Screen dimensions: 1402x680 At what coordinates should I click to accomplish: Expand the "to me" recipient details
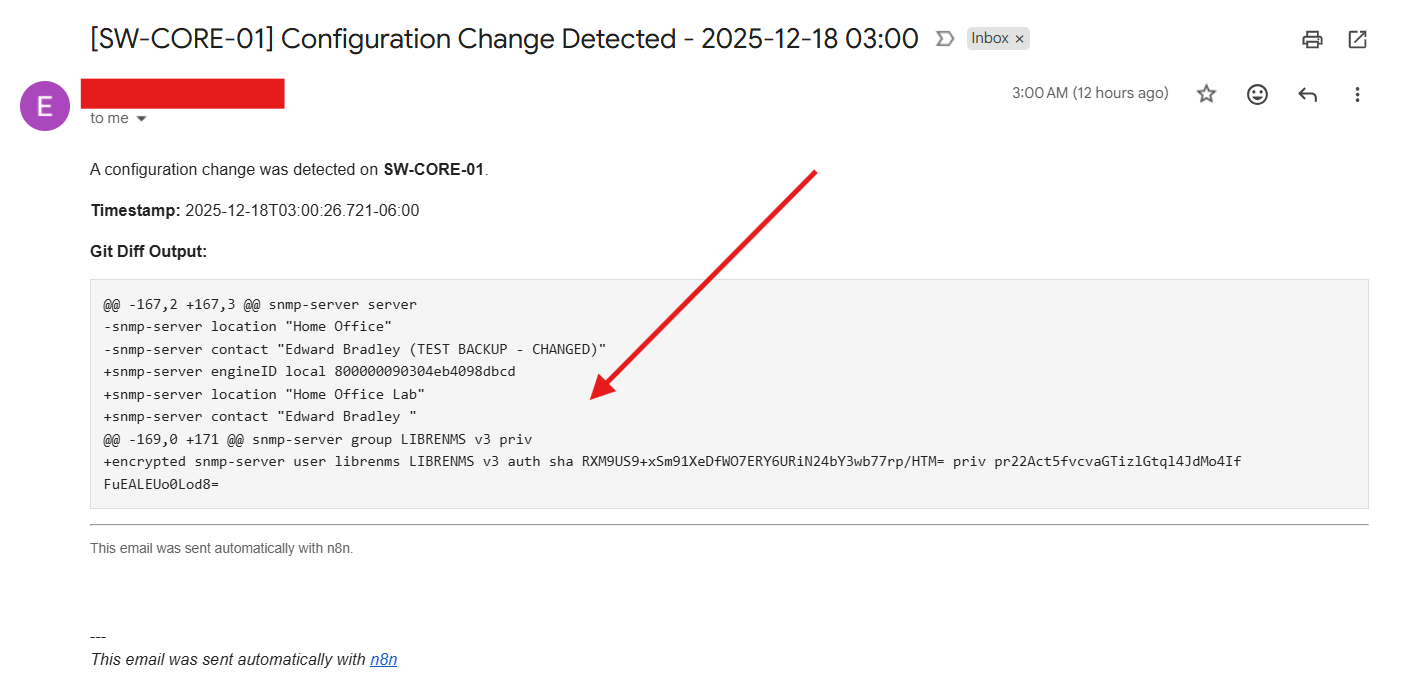[x=141, y=119]
